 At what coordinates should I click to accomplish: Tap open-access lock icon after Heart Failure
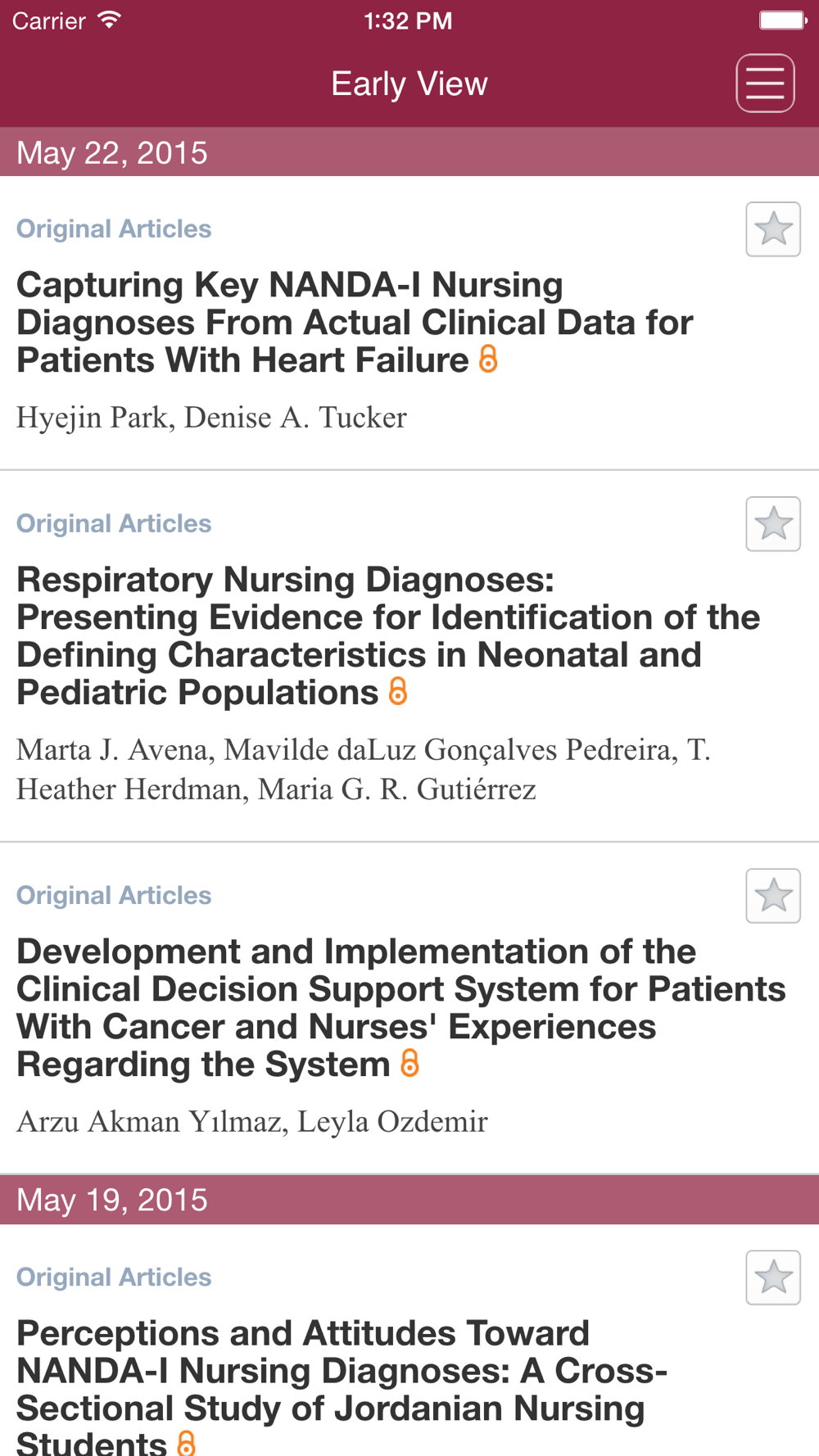point(488,359)
